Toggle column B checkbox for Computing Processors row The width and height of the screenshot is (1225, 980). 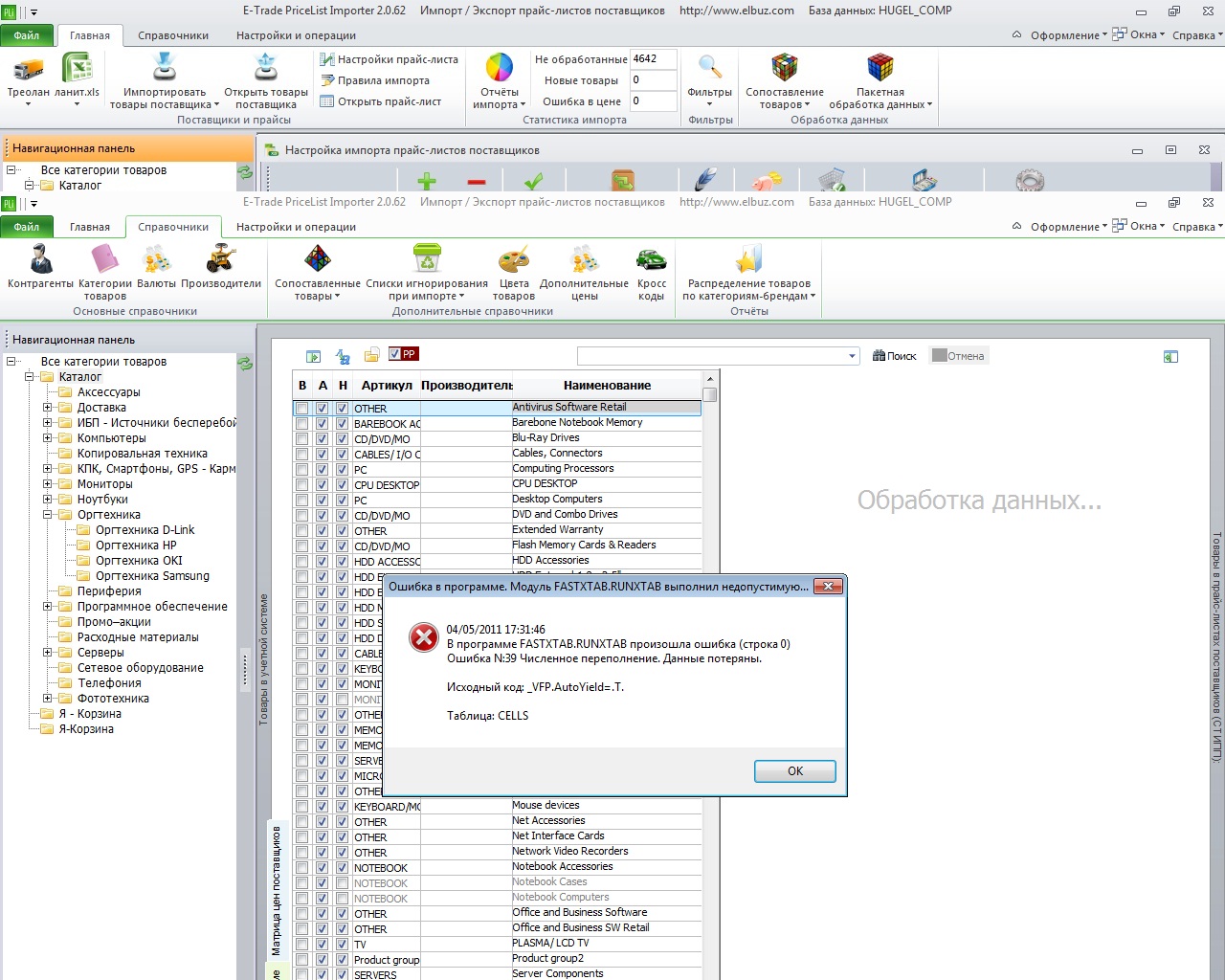302,470
